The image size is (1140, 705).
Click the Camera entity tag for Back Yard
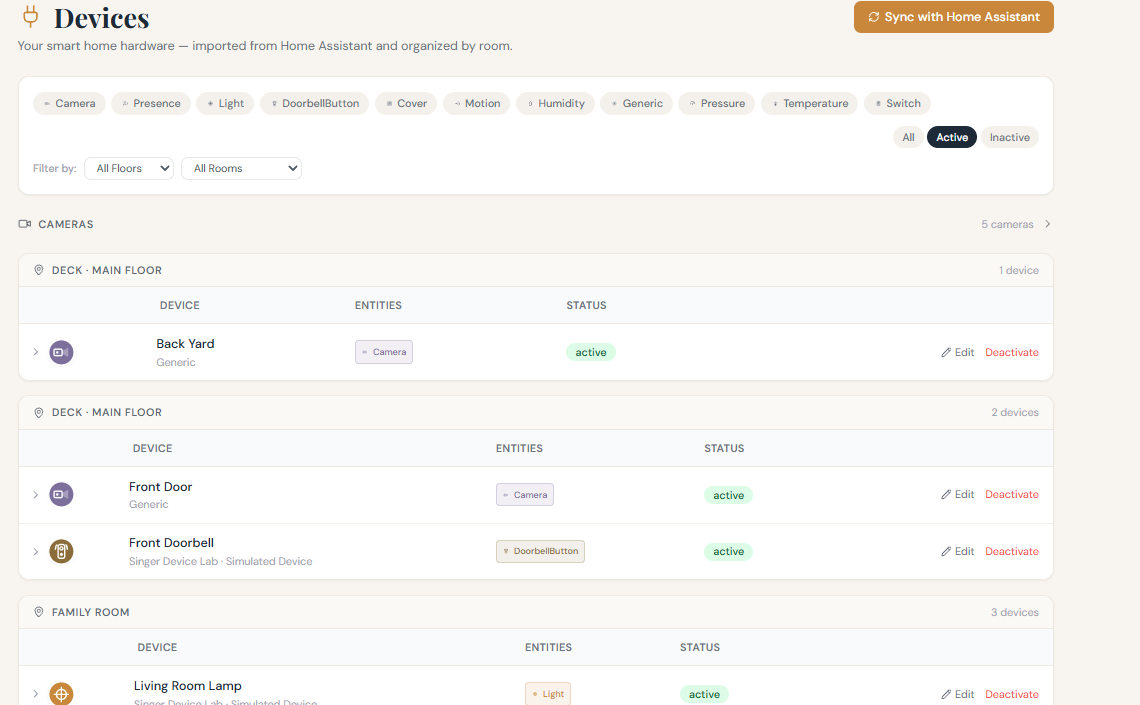(384, 352)
